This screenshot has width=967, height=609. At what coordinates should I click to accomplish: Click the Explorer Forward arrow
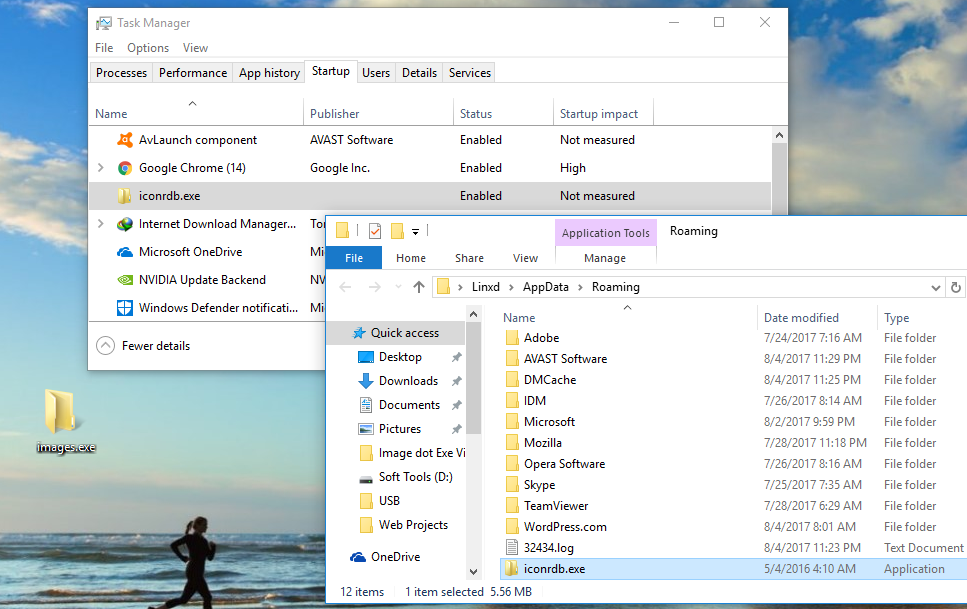tap(374, 287)
